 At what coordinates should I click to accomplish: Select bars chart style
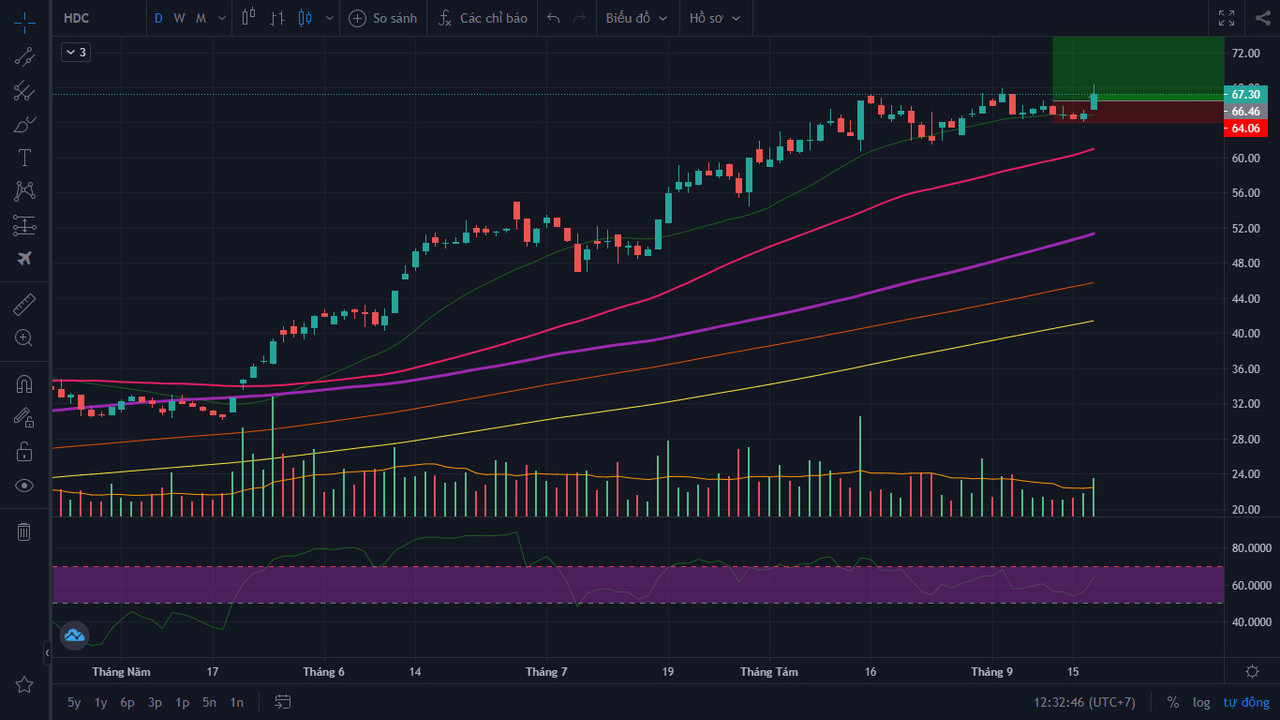[278, 18]
